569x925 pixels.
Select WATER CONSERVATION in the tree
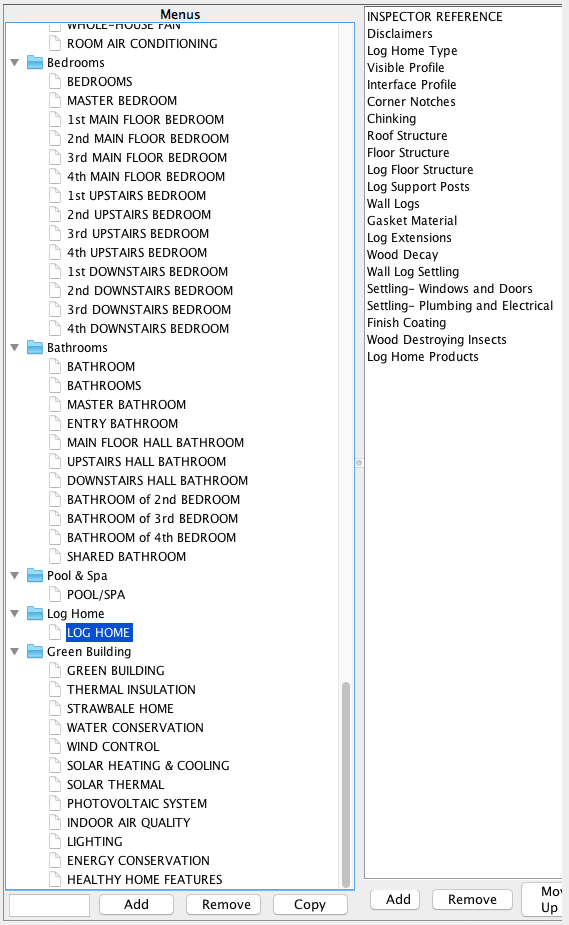[x=135, y=727]
